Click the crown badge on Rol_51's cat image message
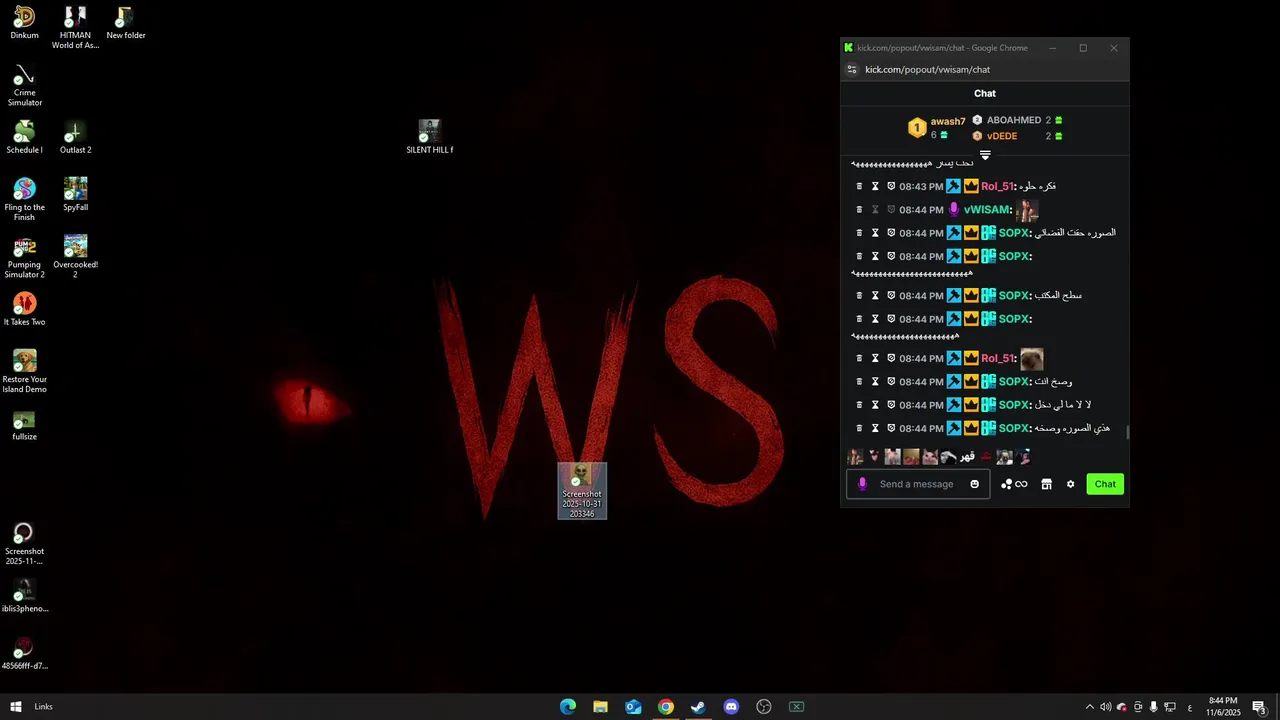 (x=971, y=358)
